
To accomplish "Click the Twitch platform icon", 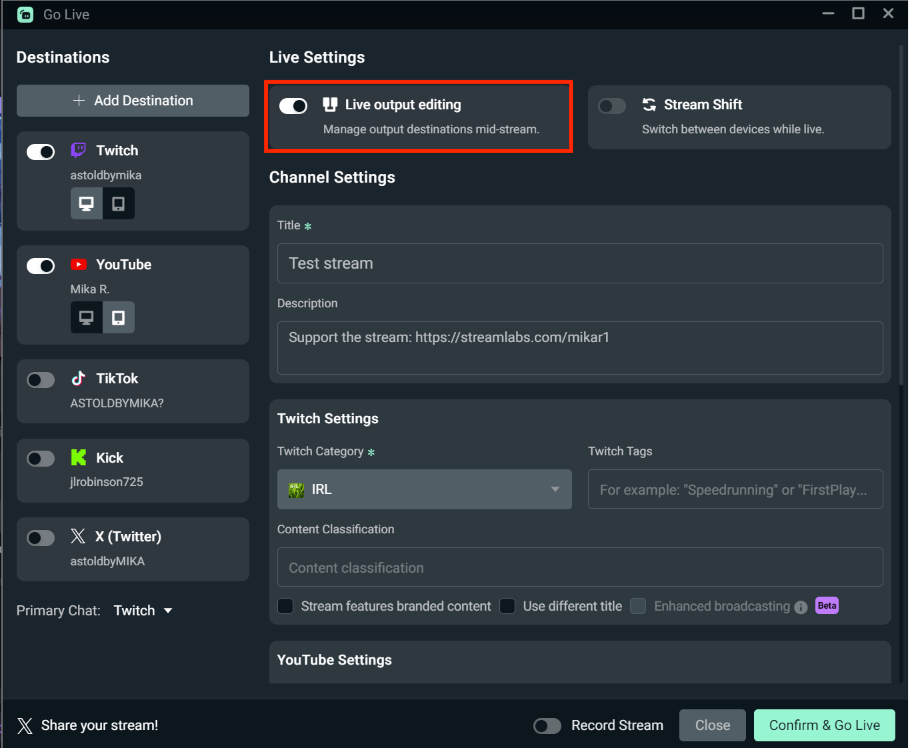I will [x=78, y=150].
